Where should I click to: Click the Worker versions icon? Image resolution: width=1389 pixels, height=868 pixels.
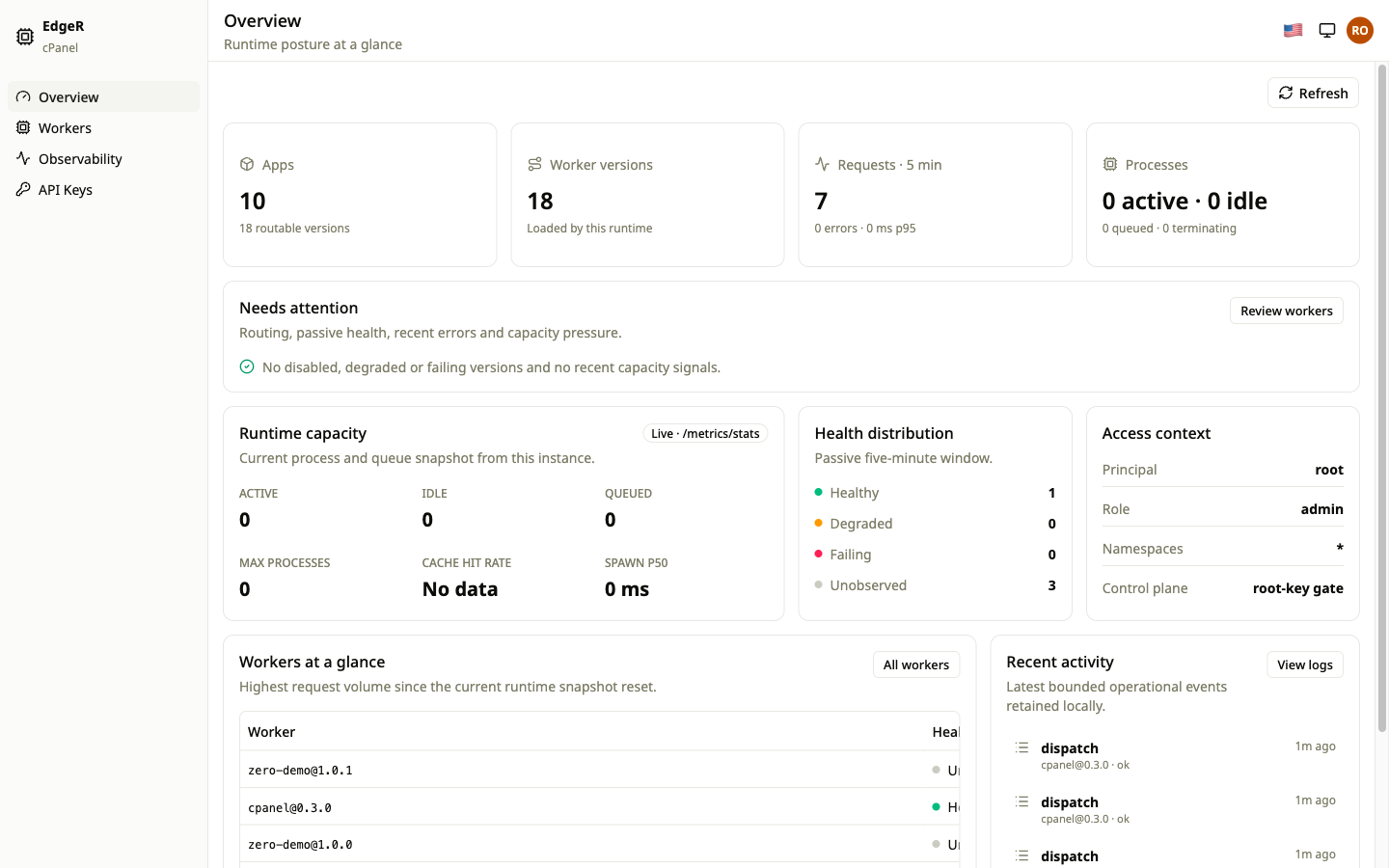(534, 164)
